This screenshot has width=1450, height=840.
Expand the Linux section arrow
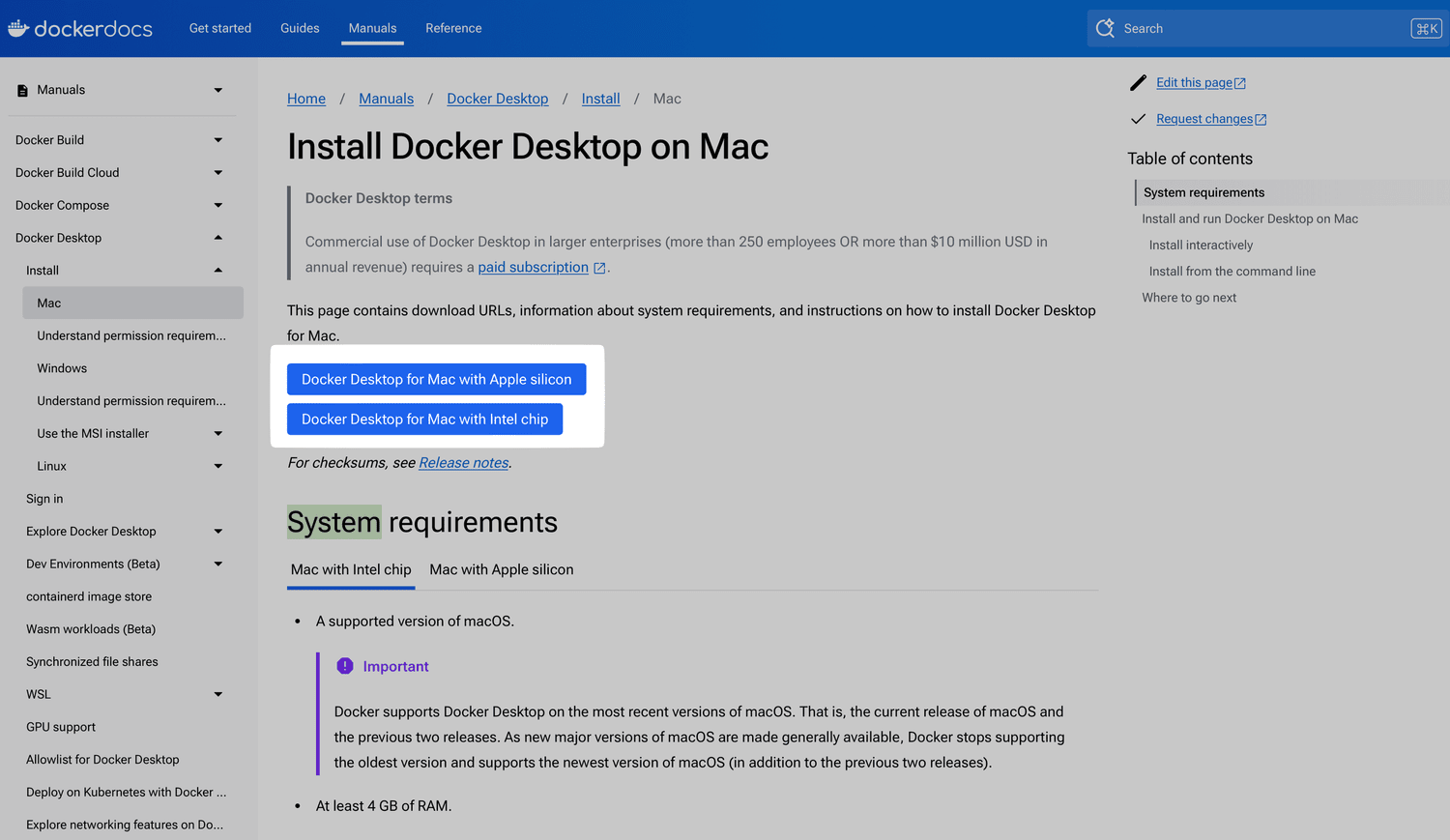click(218, 466)
